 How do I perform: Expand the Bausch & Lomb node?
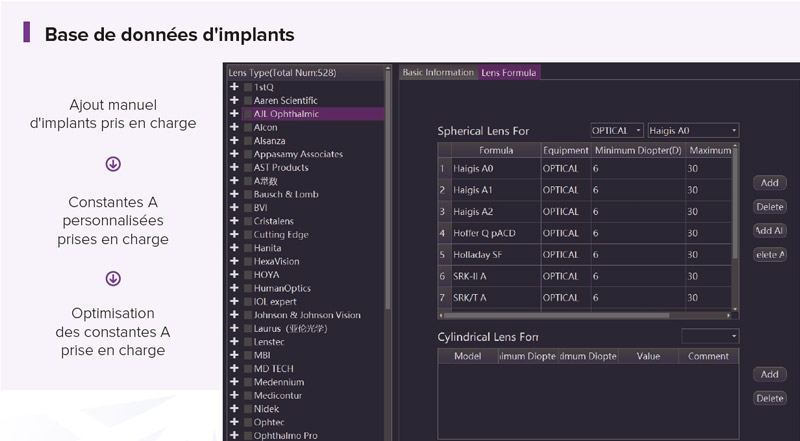click(234, 194)
